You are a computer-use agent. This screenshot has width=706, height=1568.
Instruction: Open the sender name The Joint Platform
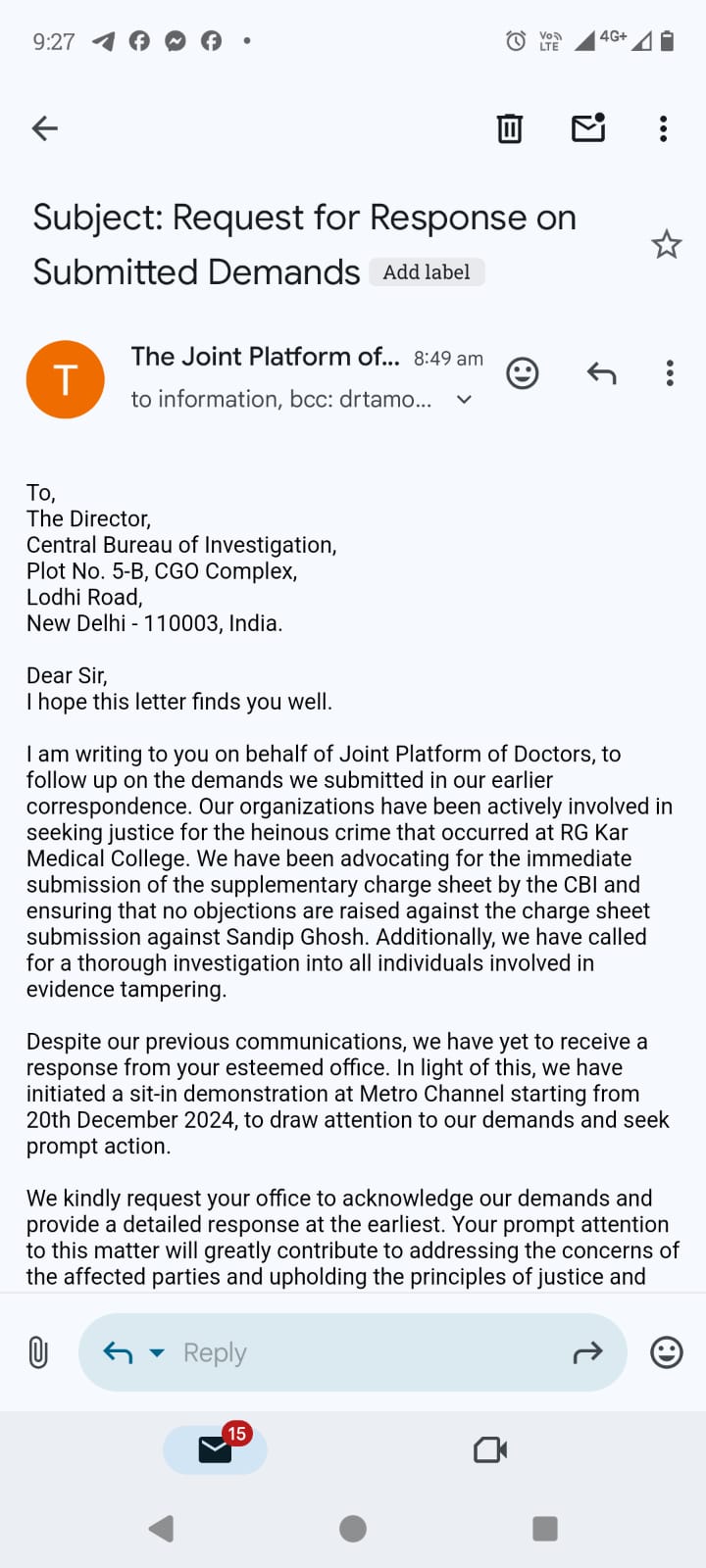[265, 357]
